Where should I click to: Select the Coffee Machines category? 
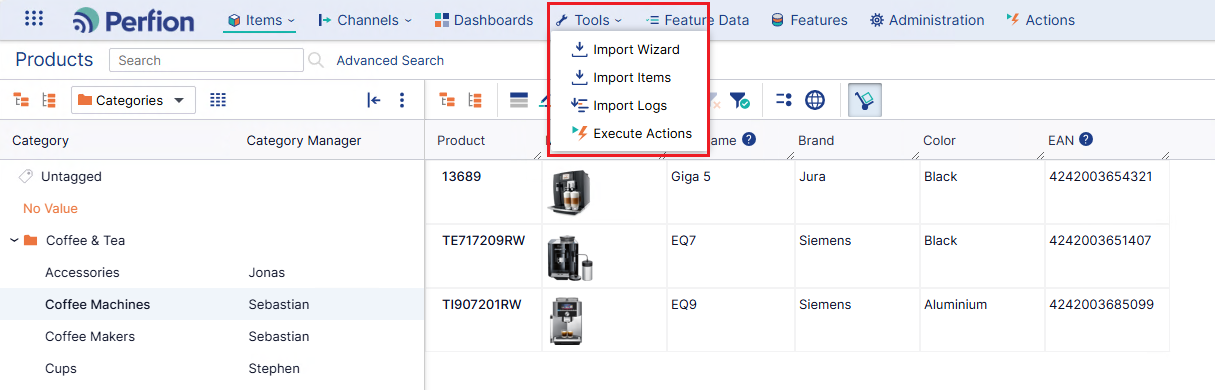[x=98, y=305]
